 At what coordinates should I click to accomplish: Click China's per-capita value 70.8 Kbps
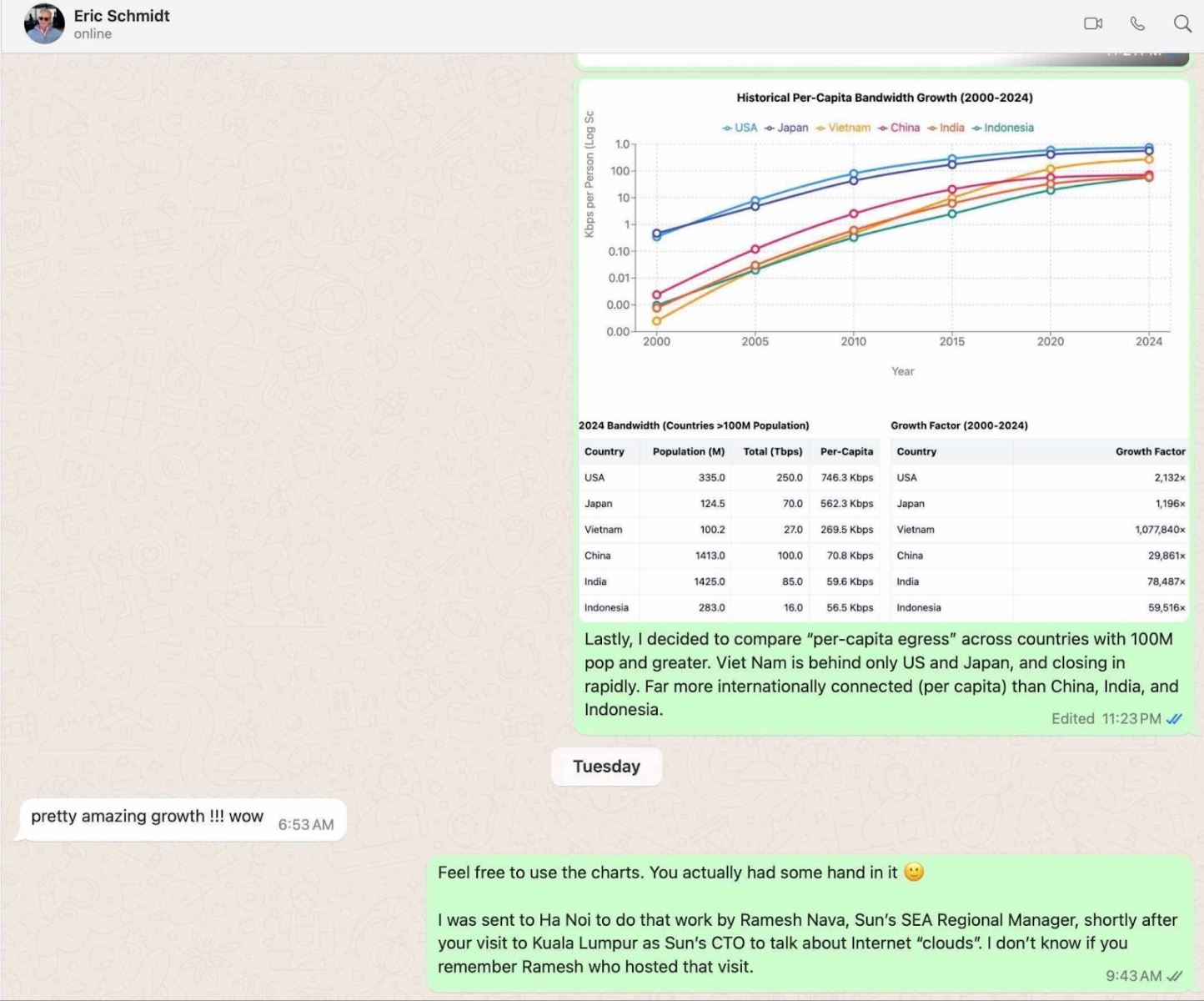(x=850, y=556)
